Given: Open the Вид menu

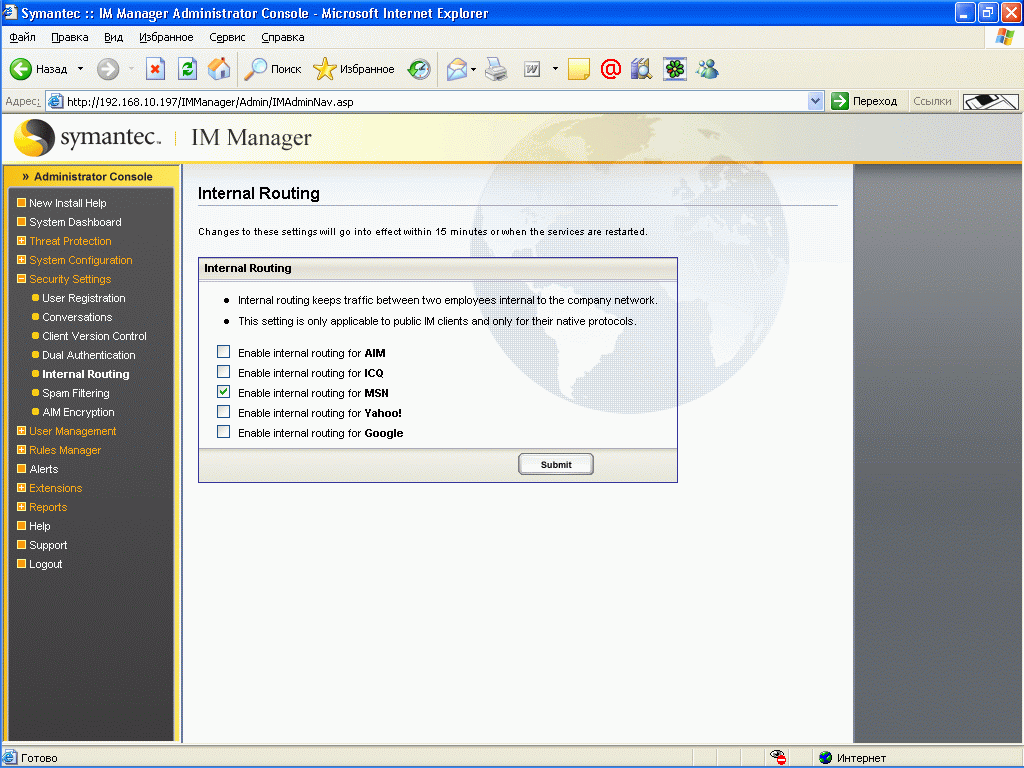Looking at the screenshot, I should (x=114, y=37).
